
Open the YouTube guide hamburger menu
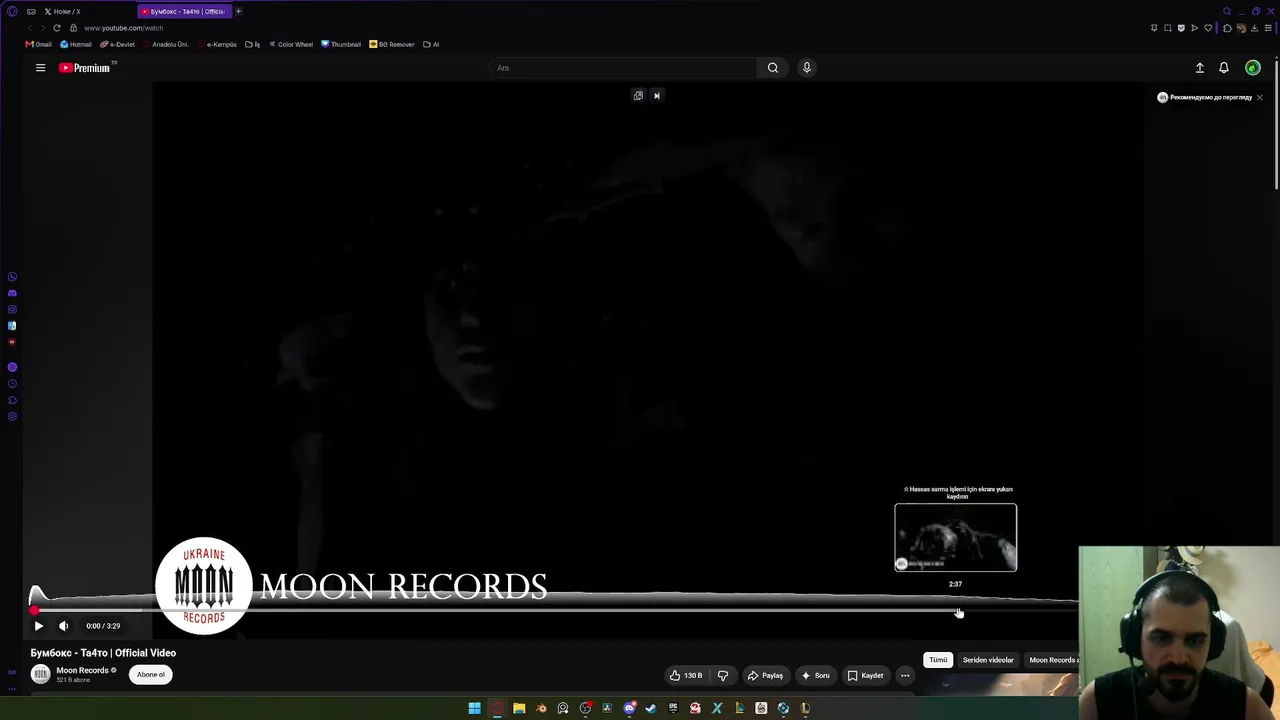tap(40, 68)
